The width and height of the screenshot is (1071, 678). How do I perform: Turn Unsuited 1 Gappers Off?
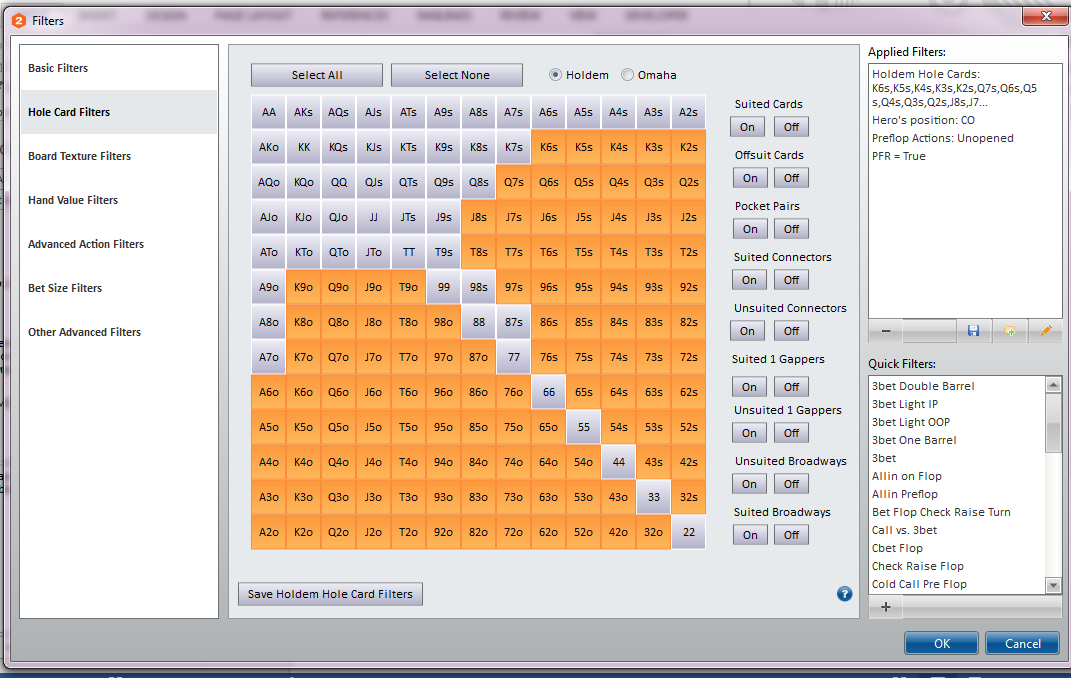pyautogui.click(x=791, y=433)
